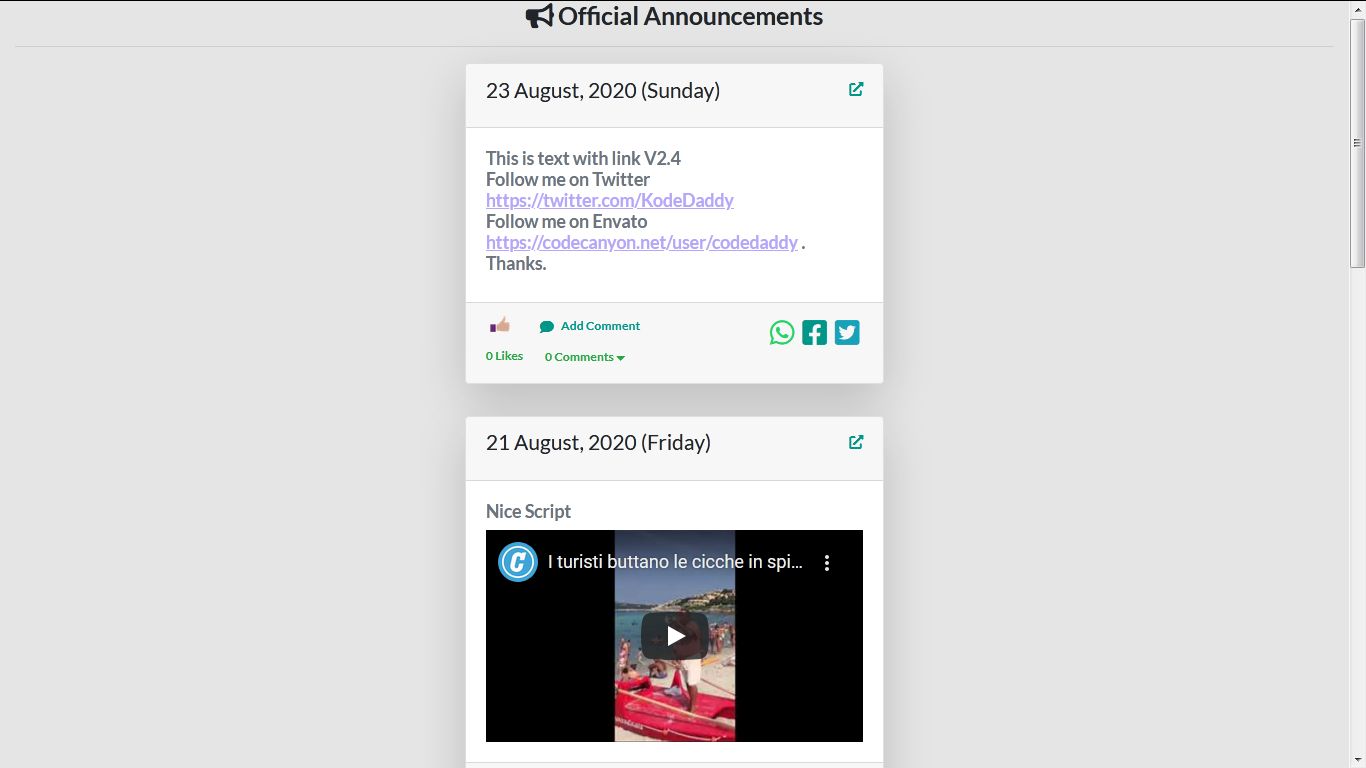
Task: Share the announcement on Twitter
Action: coord(847,332)
